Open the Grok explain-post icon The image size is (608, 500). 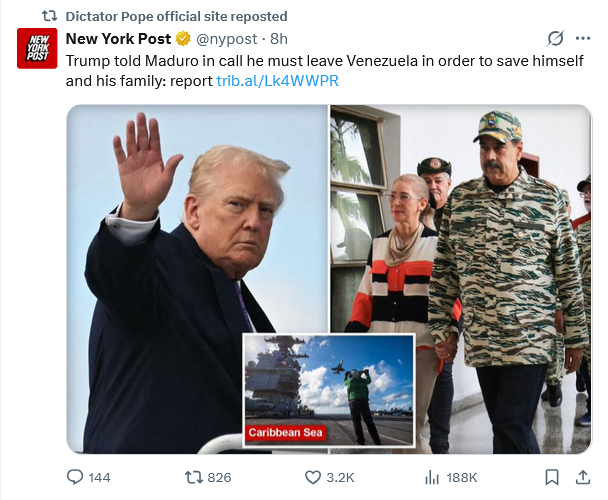tap(555, 38)
